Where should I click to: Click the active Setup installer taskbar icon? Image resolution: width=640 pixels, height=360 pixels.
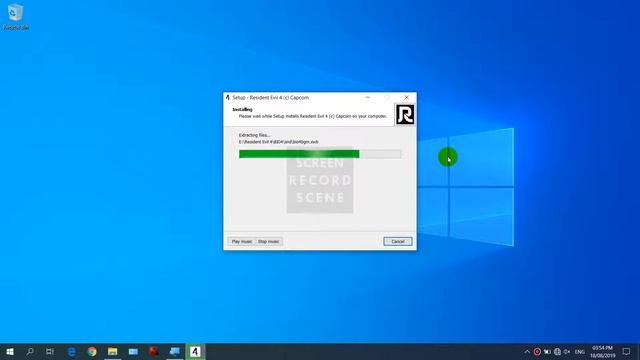click(x=195, y=351)
